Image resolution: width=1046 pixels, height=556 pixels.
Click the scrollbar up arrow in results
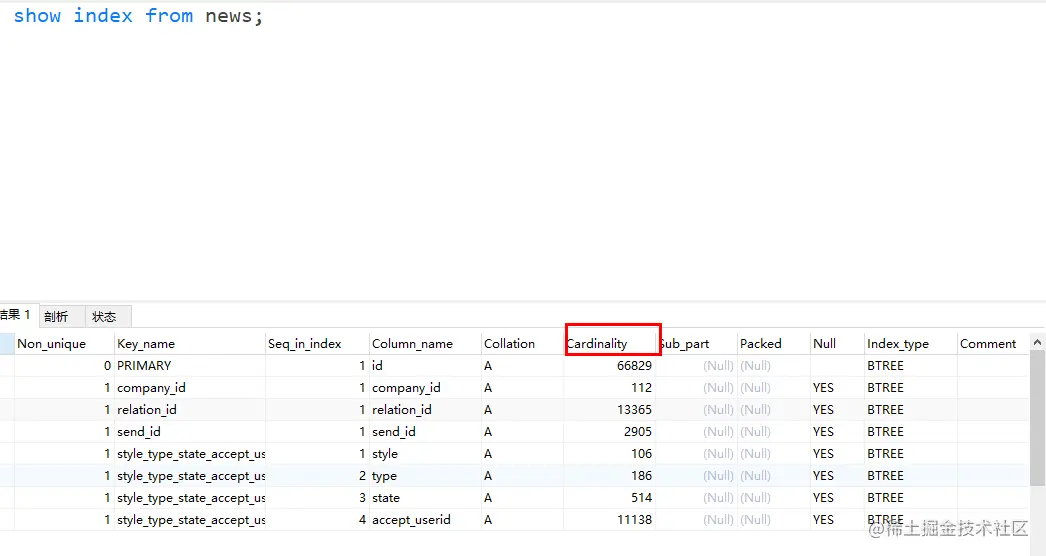pos(1037,342)
